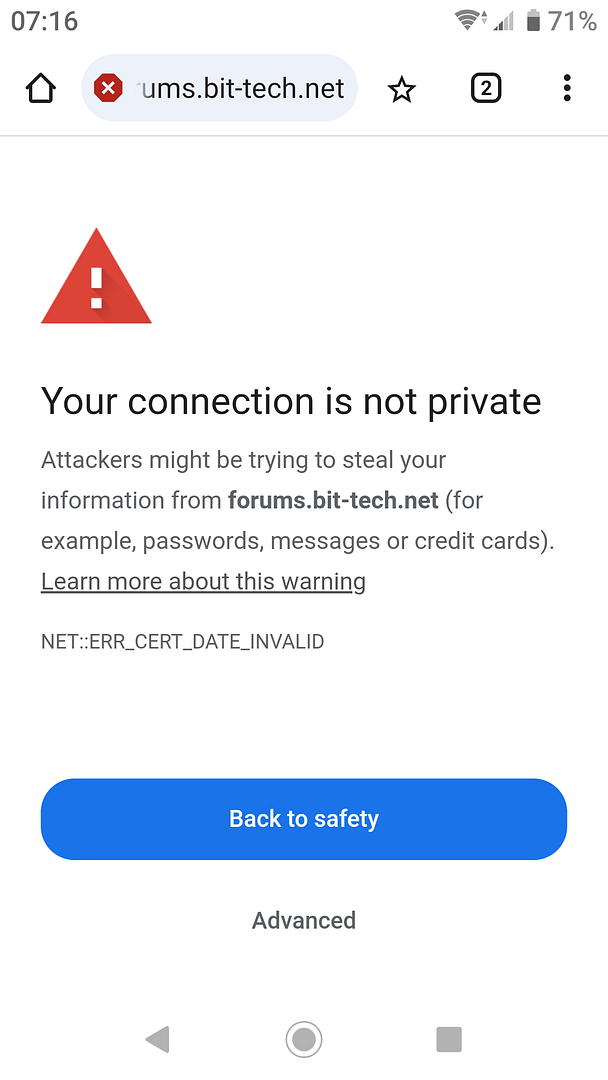
Task: Click the red warning triangle icon
Action: coord(96,276)
